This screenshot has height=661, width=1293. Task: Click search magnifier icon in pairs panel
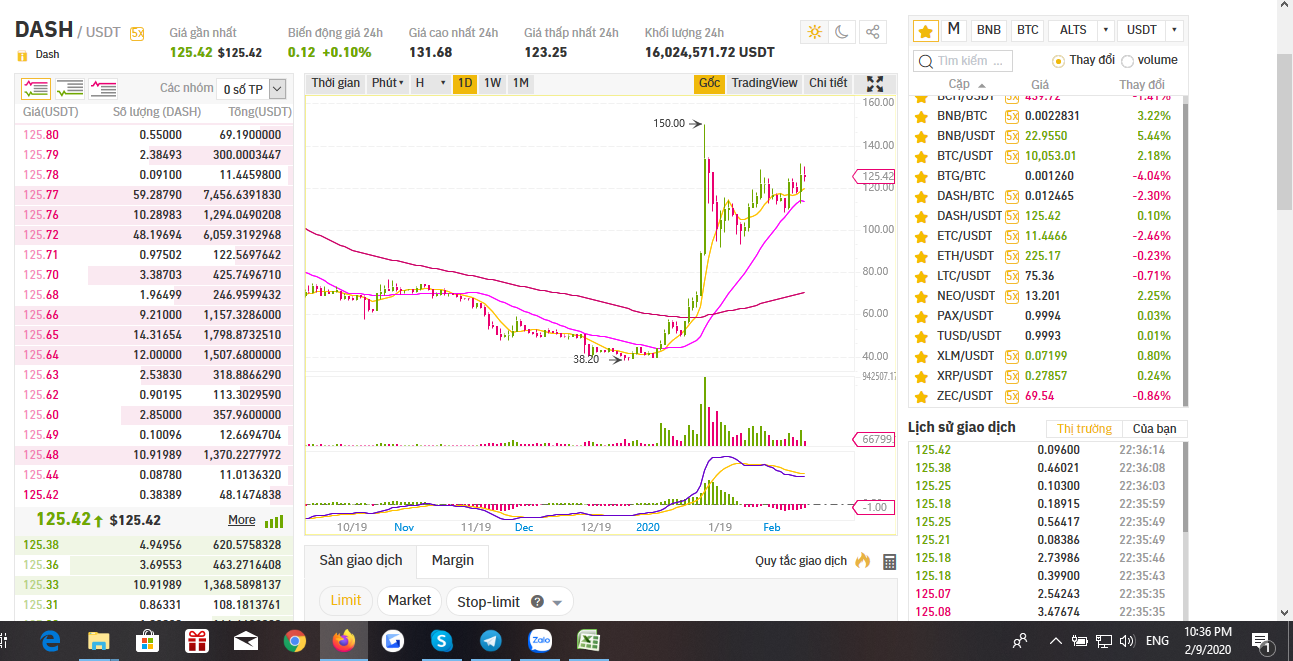coord(926,61)
